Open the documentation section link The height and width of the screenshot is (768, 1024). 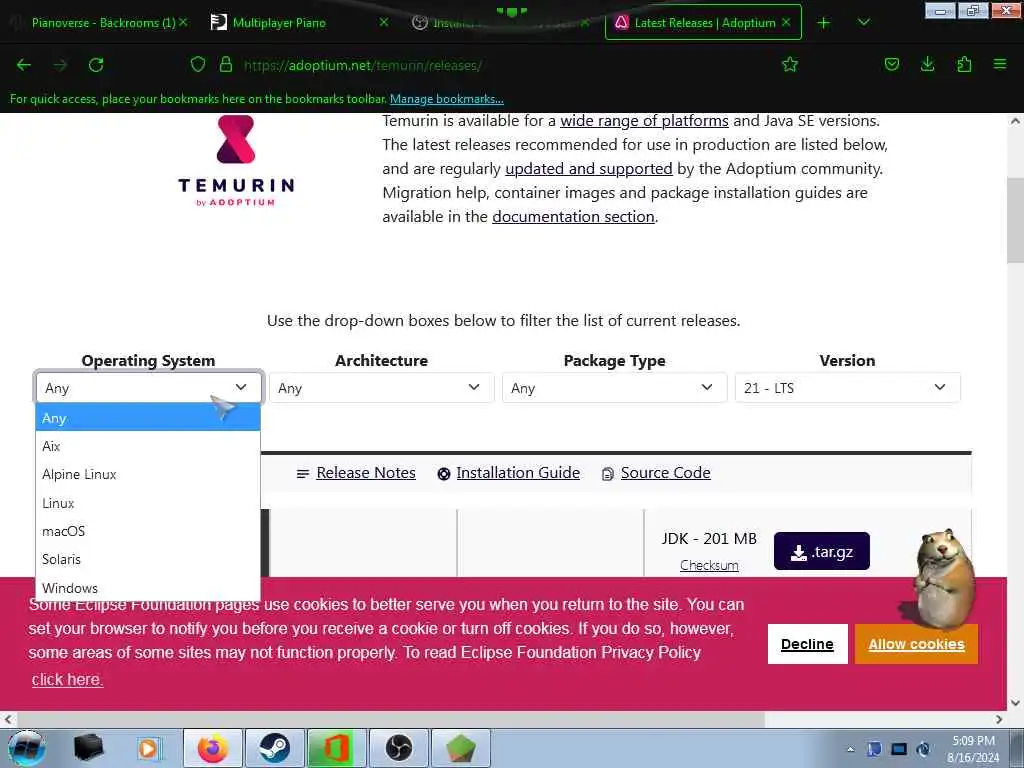tap(573, 217)
